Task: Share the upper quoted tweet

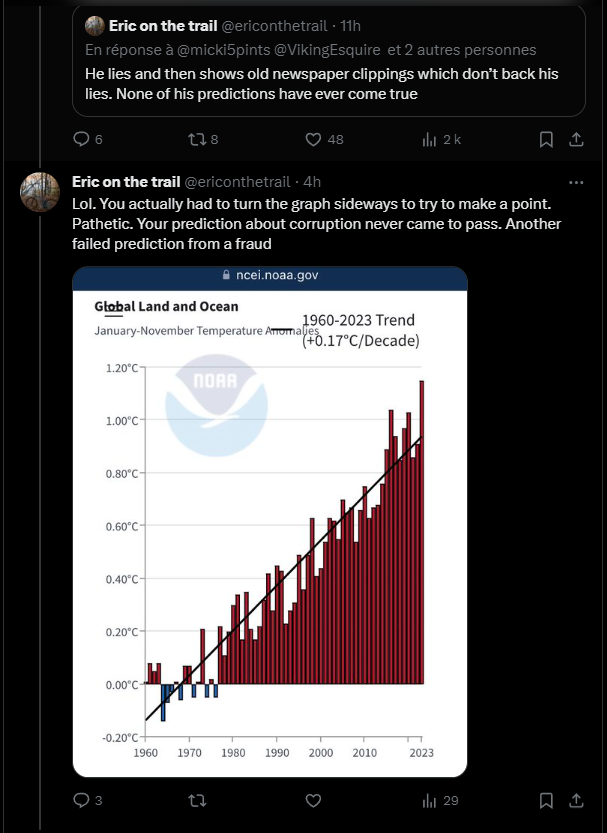Action: [576, 139]
